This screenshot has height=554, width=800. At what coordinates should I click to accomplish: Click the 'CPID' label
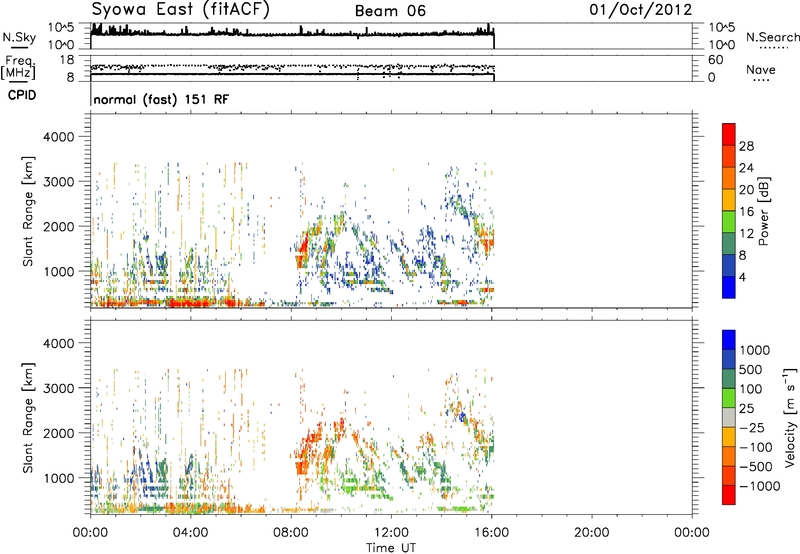tap(22, 95)
